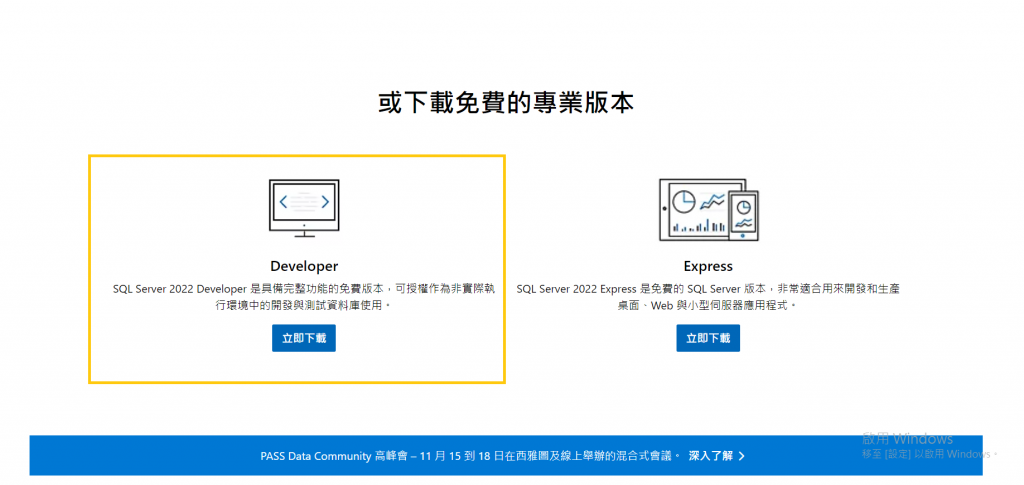Image resolution: width=1024 pixels, height=485 pixels.
Task: Open 深入了解 link in PASS banner
Action: pyautogui.click(x=717, y=456)
